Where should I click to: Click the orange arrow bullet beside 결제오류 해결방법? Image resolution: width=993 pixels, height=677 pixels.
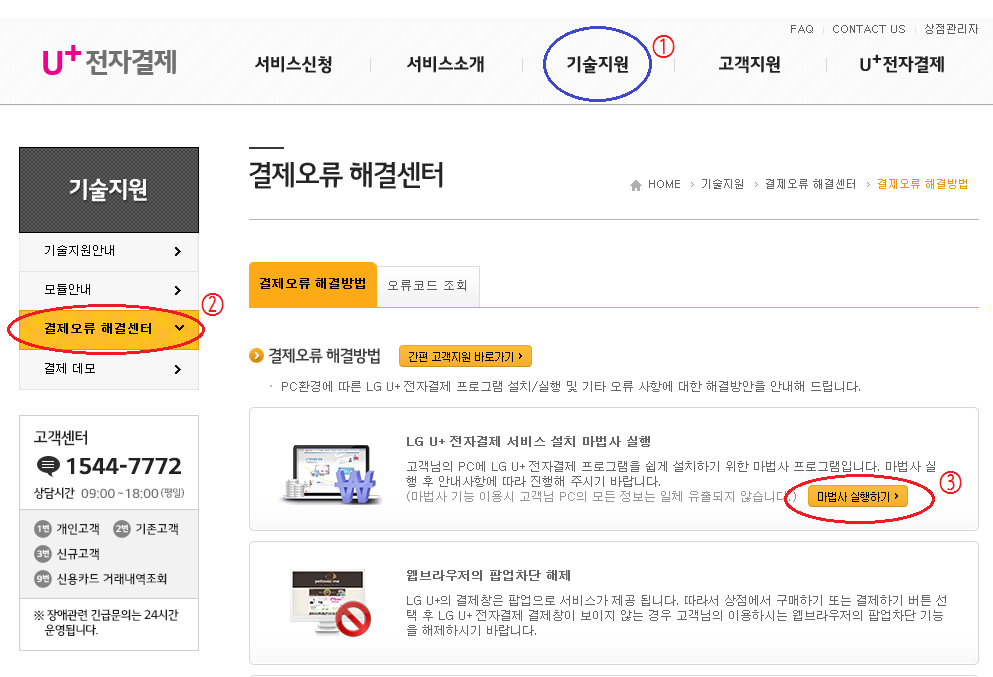click(x=256, y=356)
